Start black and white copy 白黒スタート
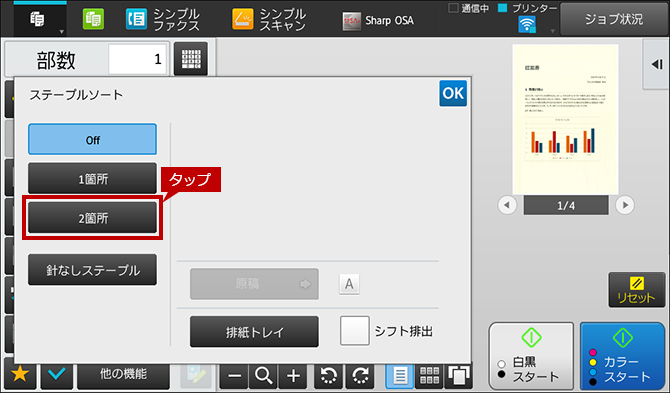Screen dimensions: 670x393 click(531, 356)
